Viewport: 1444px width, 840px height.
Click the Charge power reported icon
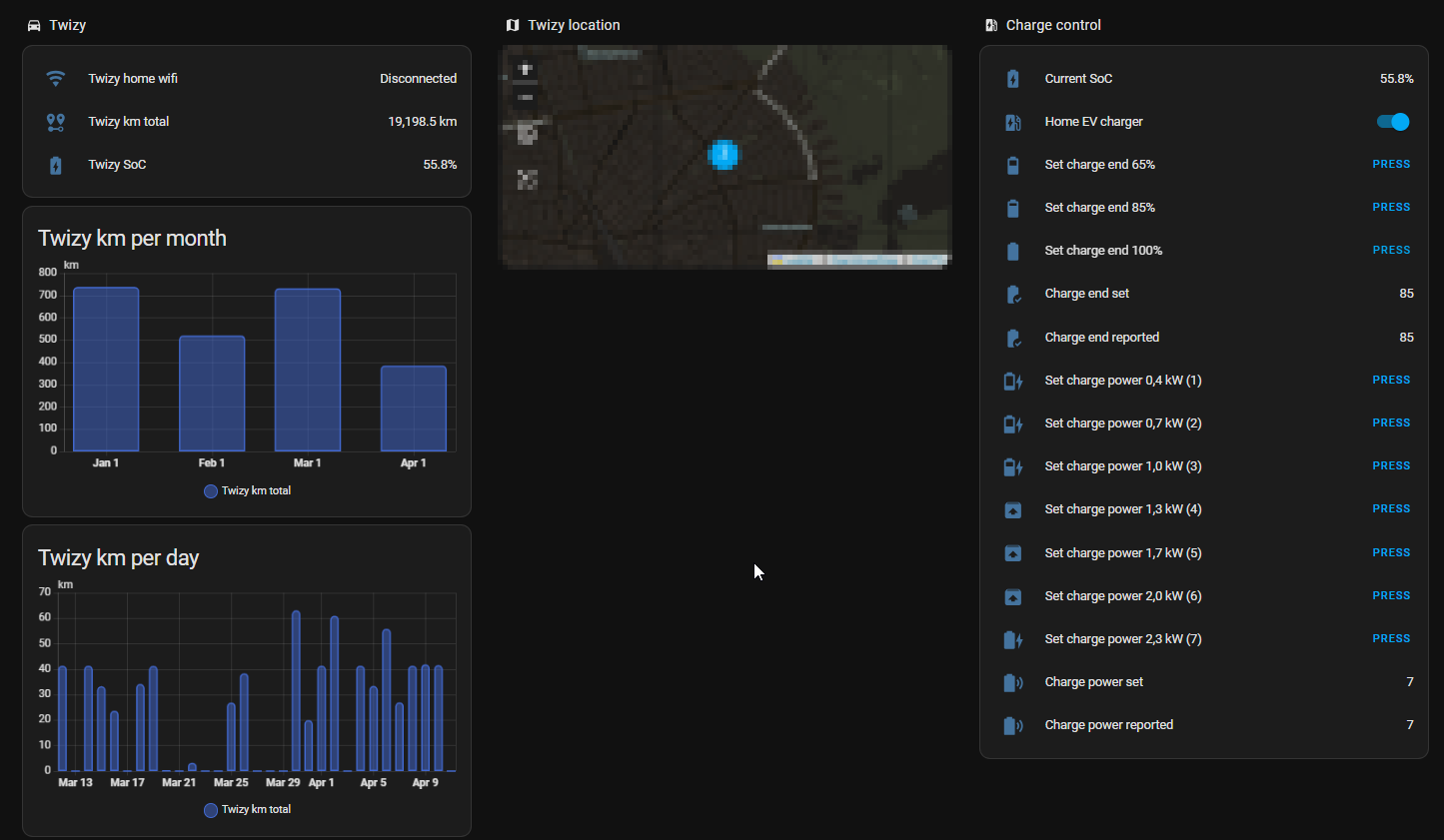coord(1012,725)
